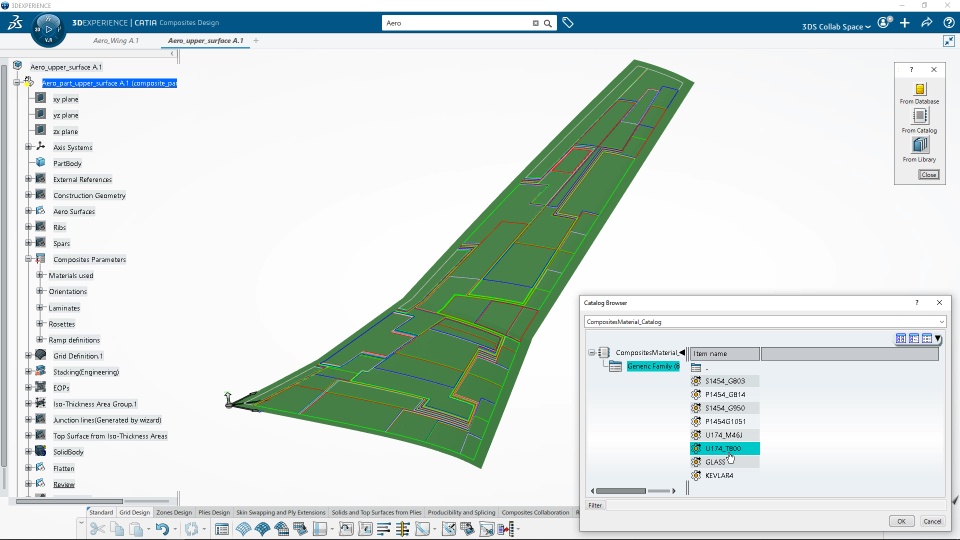
Task: Click the Share arrow icon
Action: click(x=927, y=23)
